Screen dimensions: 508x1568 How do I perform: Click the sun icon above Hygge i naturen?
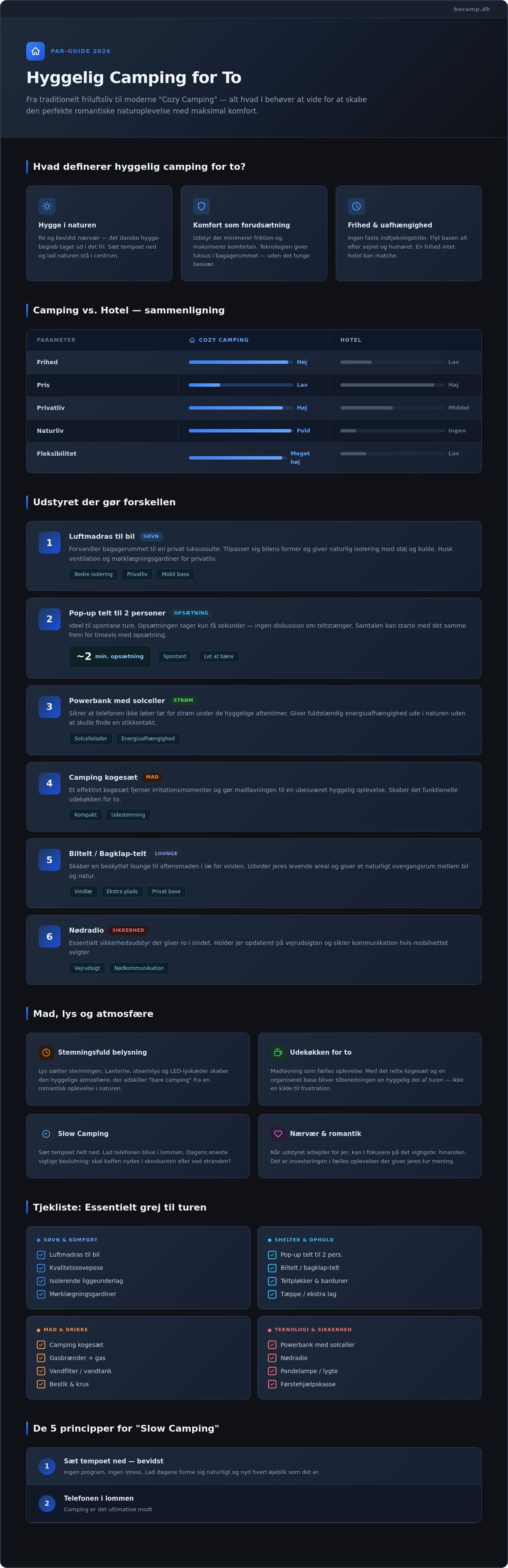[47, 206]
